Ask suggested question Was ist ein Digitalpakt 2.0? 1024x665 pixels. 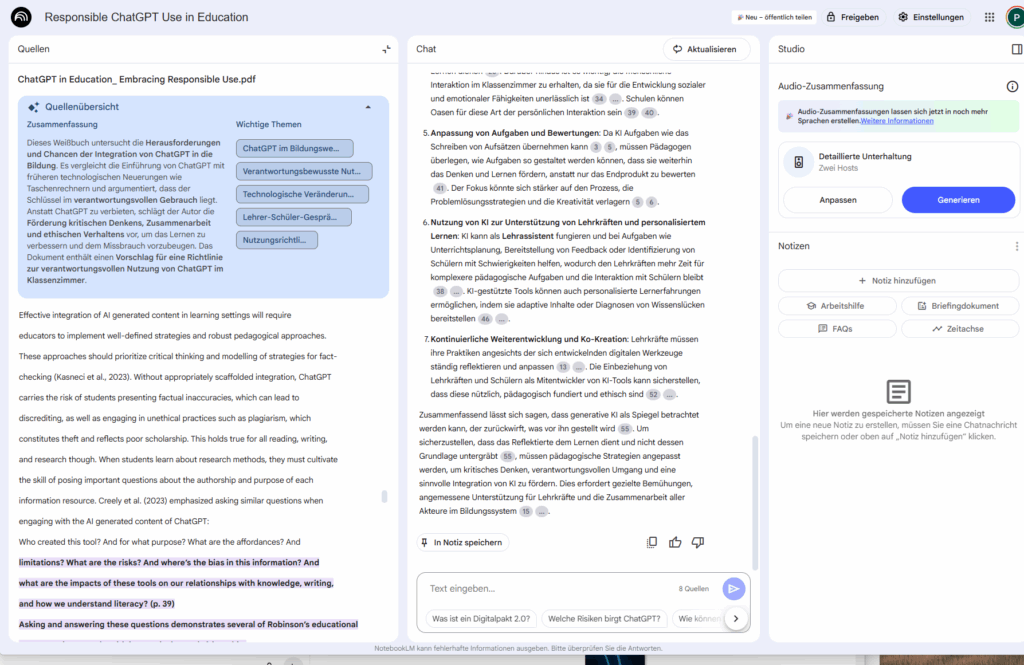(x=481, y=619)
